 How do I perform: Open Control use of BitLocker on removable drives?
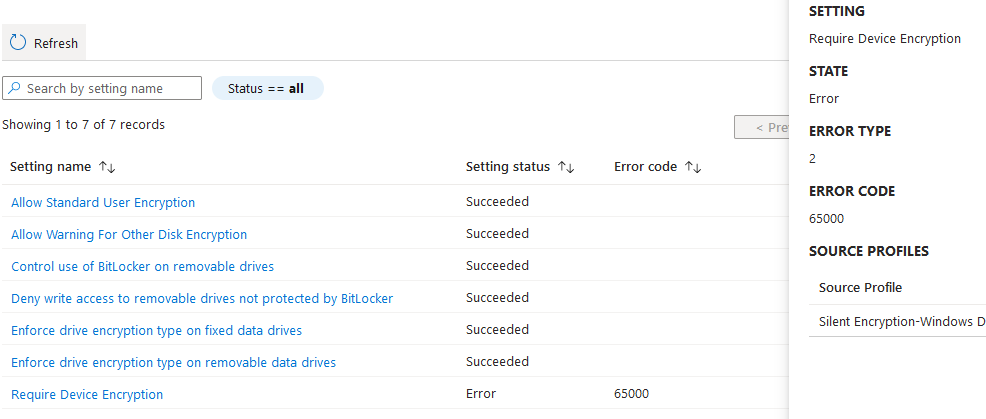[142, 267]
